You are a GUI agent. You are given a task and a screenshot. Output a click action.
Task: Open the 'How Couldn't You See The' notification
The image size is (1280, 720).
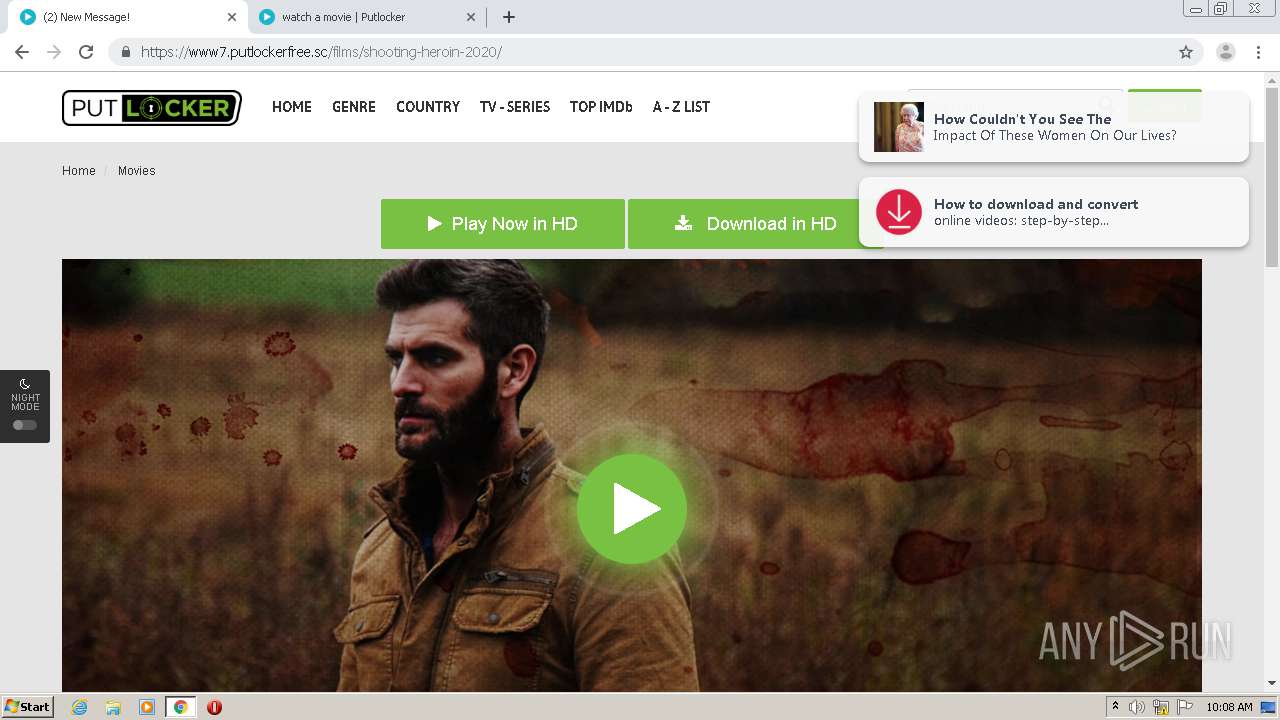point(1054,127)
